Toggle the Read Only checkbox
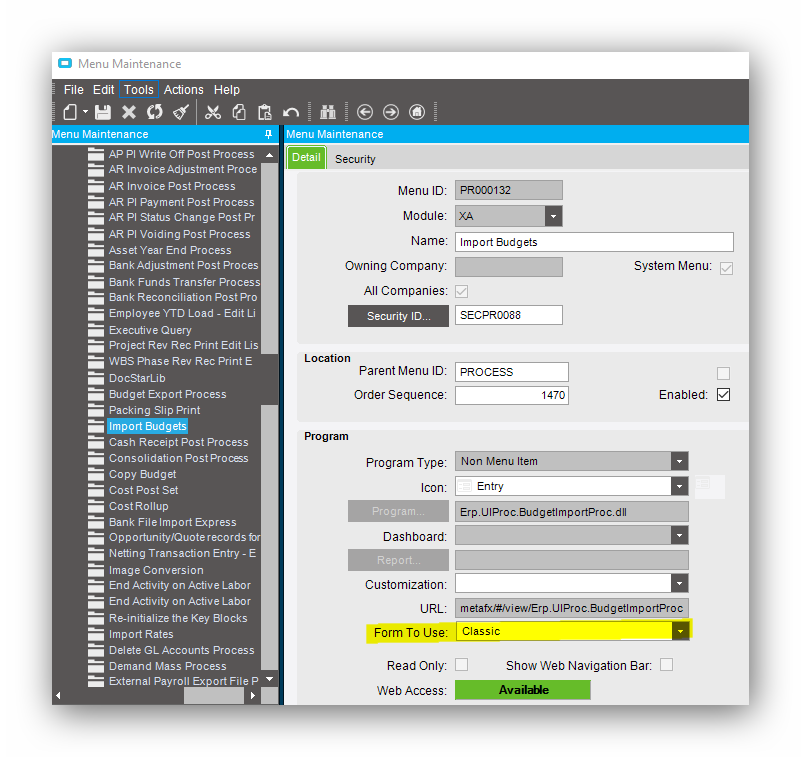 coord(461,665)
